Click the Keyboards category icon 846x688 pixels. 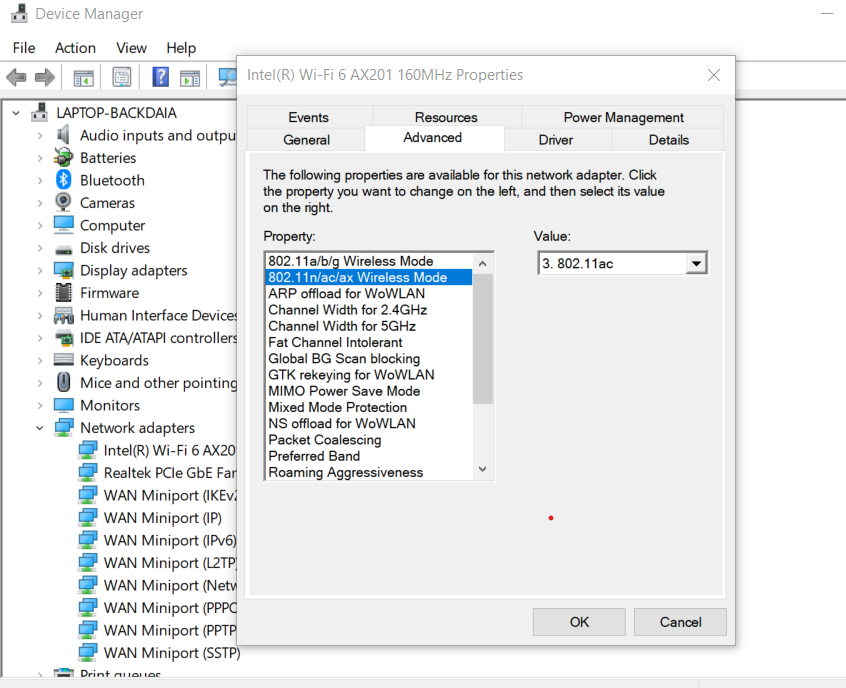pos(64,360)
